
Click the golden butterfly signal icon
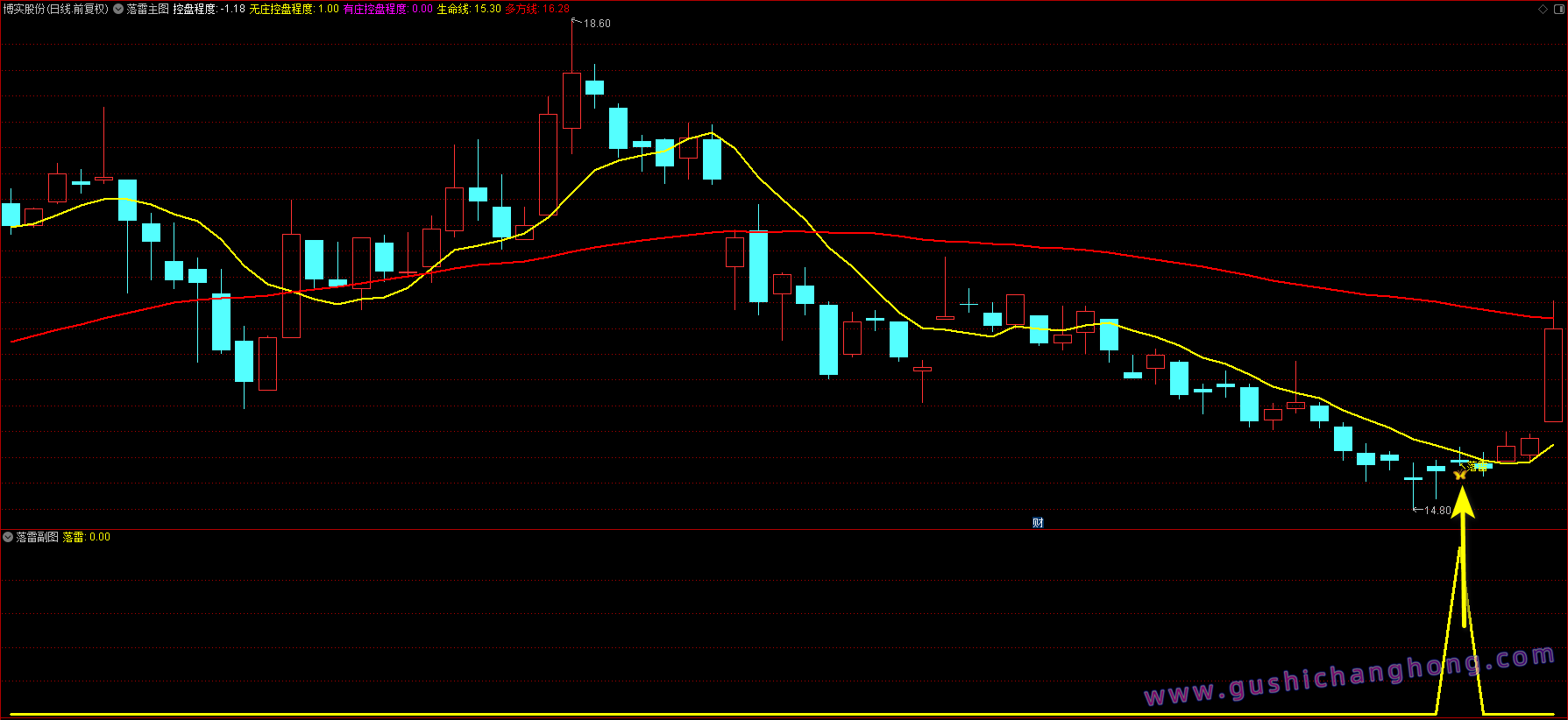click(1459, 475)
